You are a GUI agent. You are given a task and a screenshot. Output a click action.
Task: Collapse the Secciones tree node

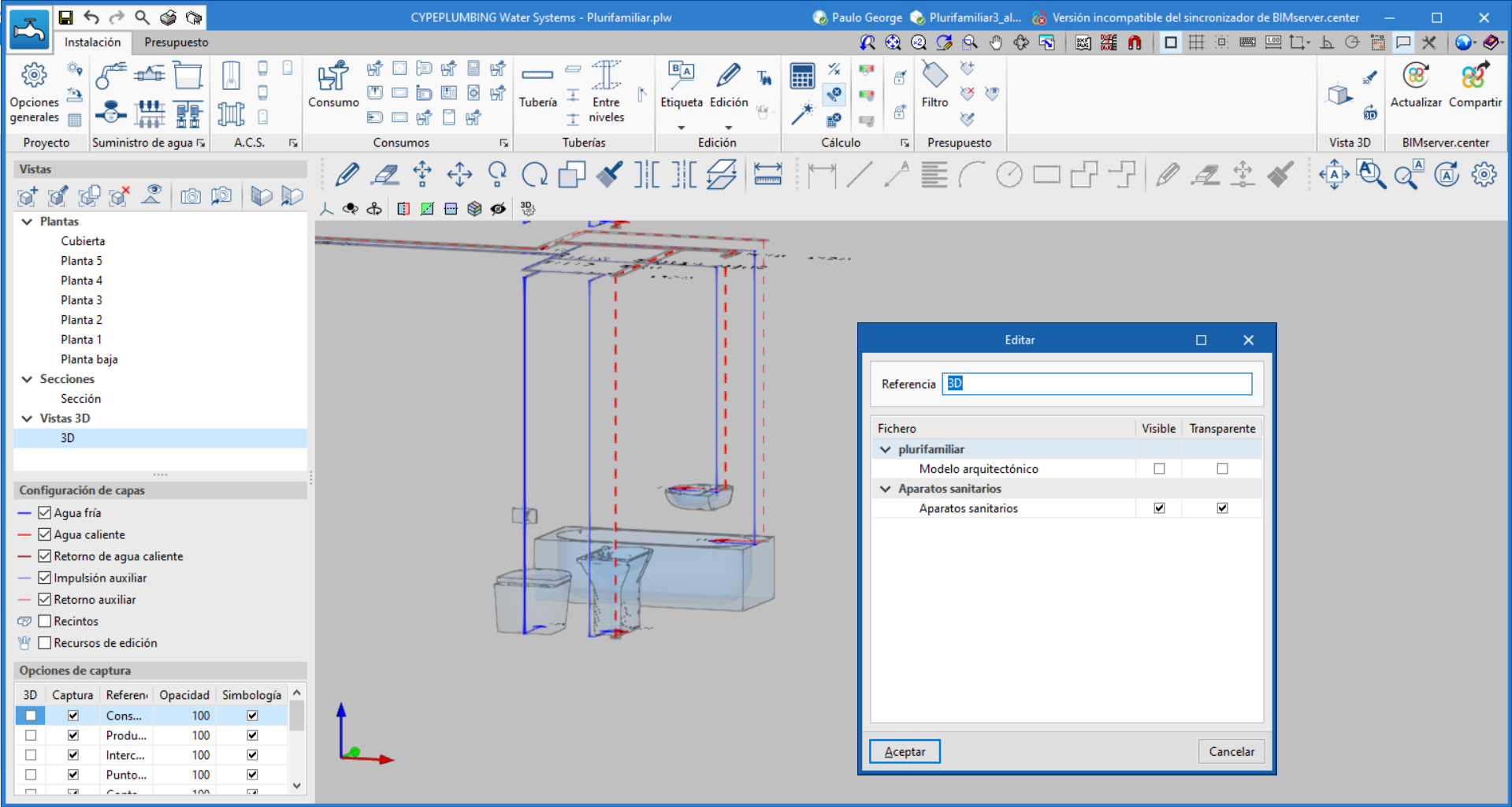pos(27,379)
